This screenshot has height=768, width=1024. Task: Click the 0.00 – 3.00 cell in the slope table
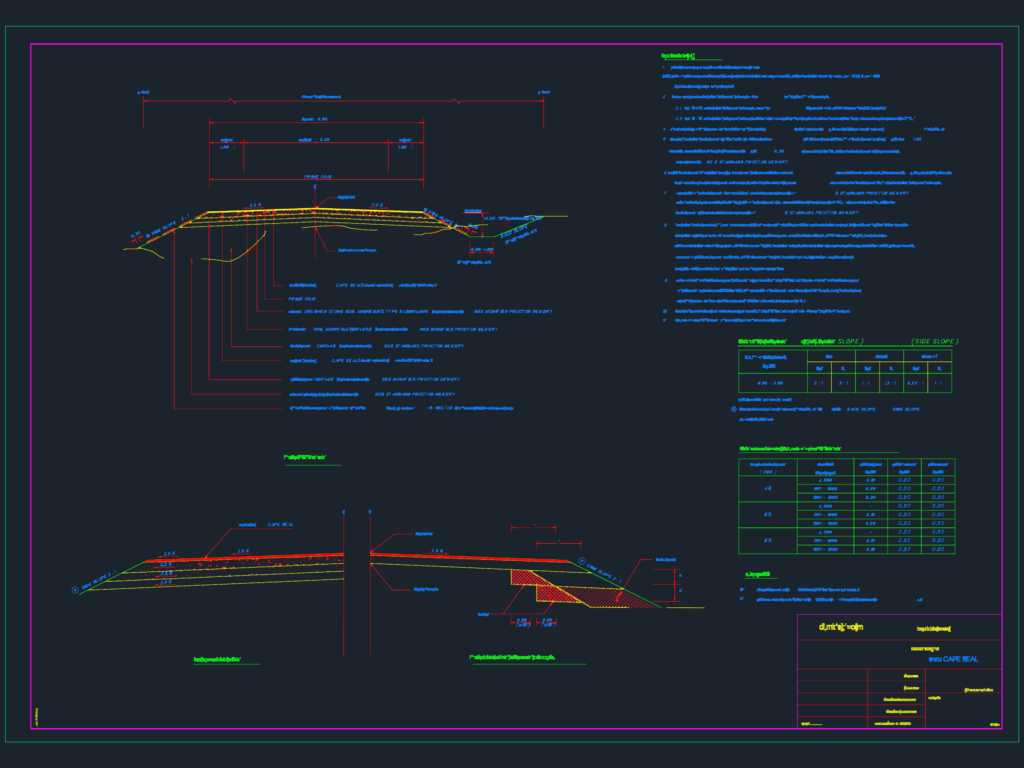(771, 383)
